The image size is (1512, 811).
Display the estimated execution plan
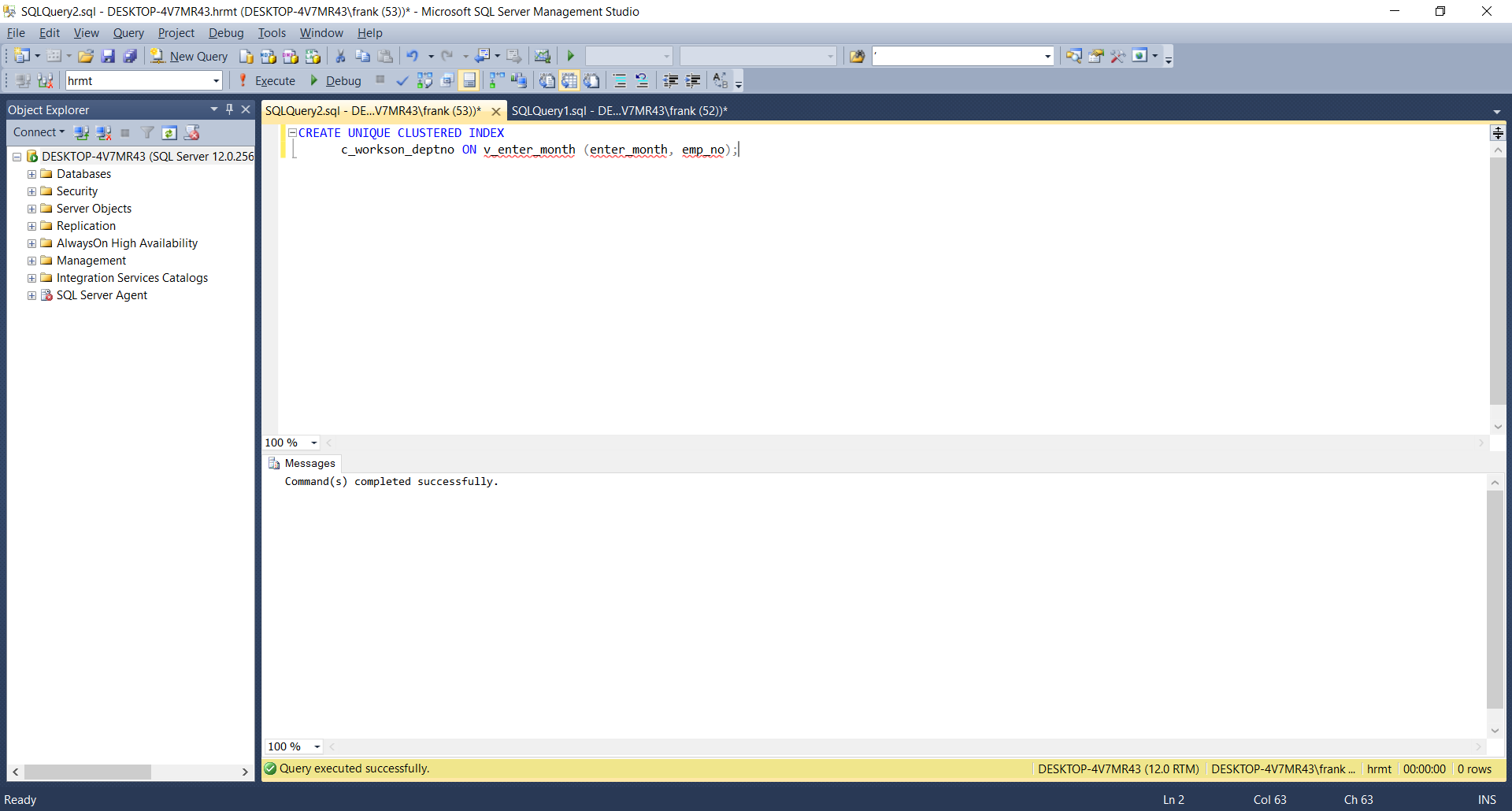(424, 80)
